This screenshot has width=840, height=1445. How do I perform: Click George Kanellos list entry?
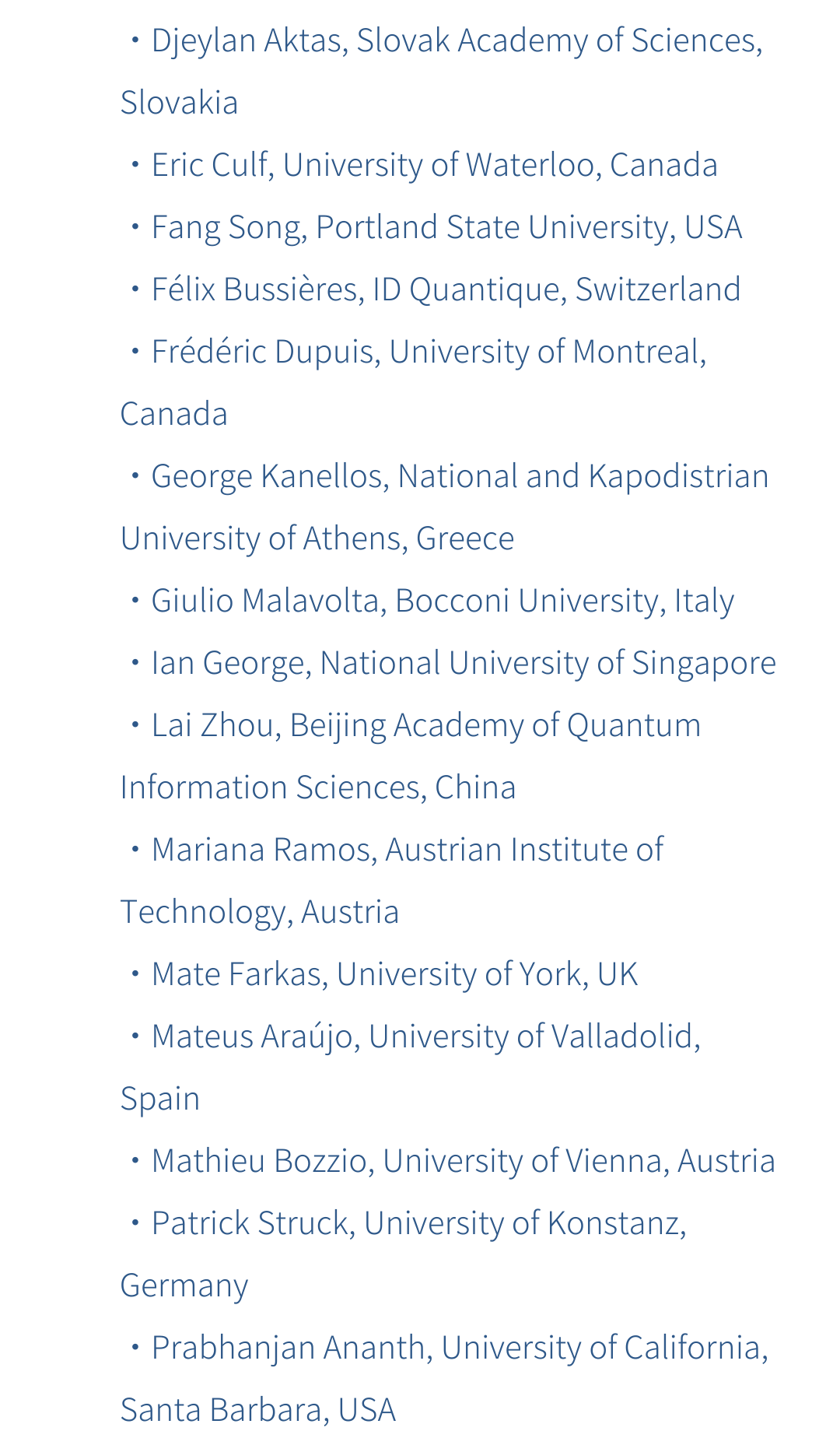coord(445,507)
